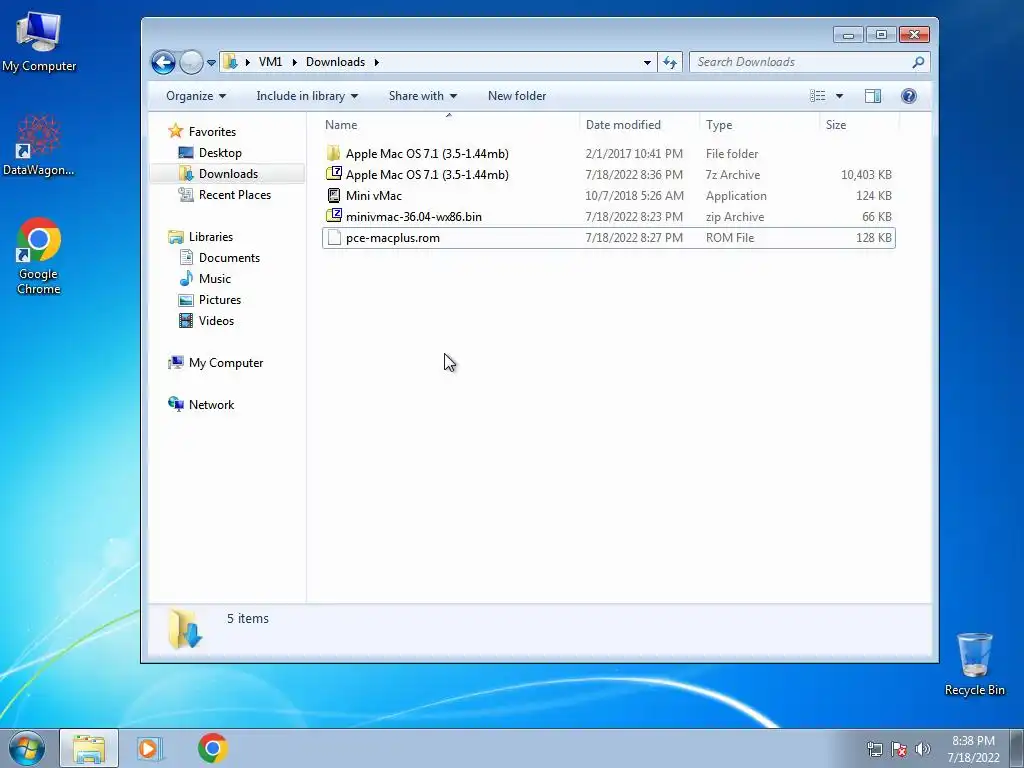
Task: Open My Computer in navigation pane
Action: [x=225, y=362]
